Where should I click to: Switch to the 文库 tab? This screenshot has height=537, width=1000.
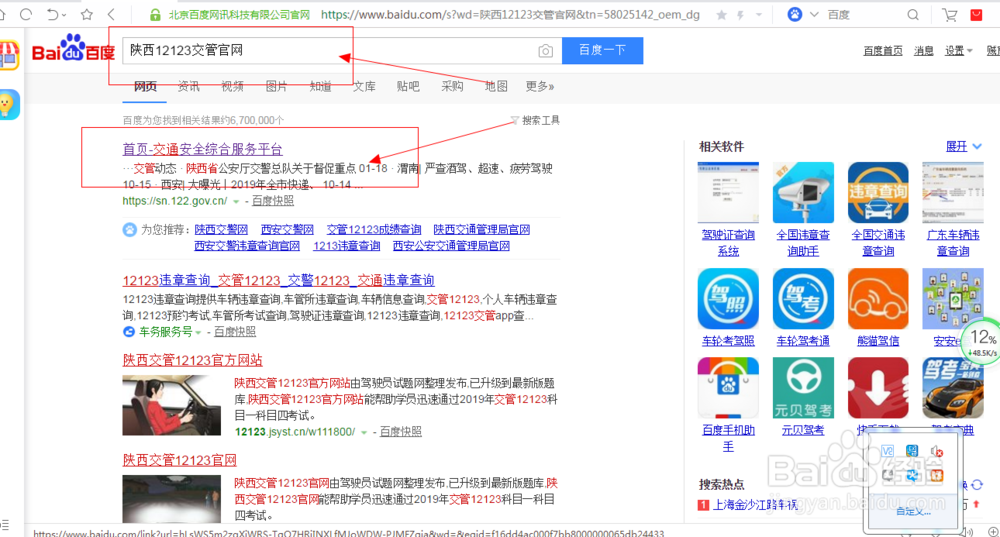(x=364, y=86)
